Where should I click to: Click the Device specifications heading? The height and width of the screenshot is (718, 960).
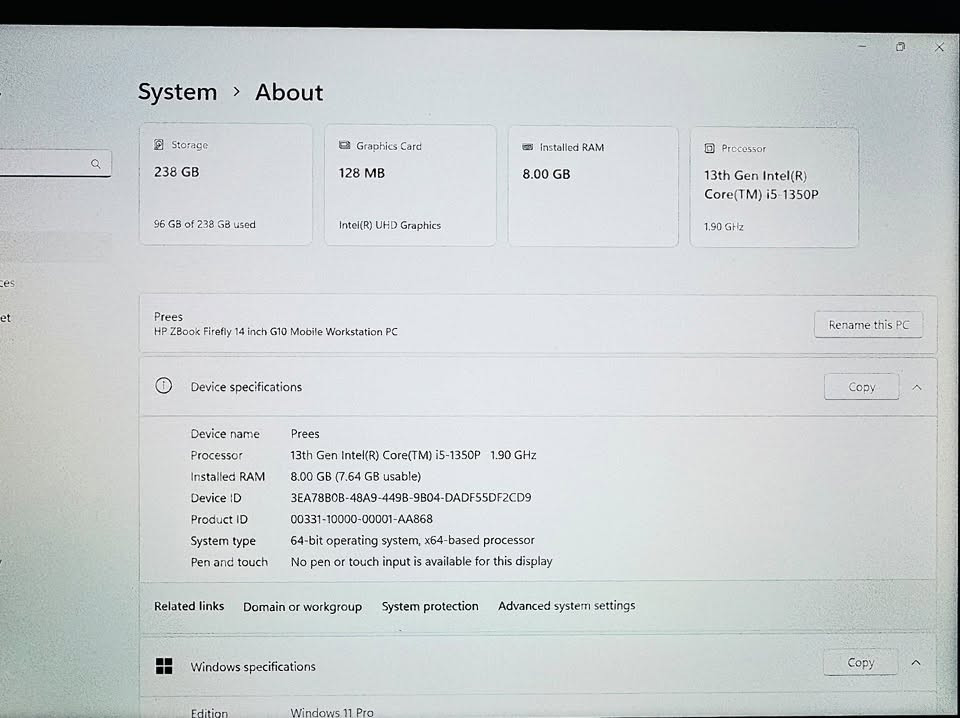click(246, 387)
